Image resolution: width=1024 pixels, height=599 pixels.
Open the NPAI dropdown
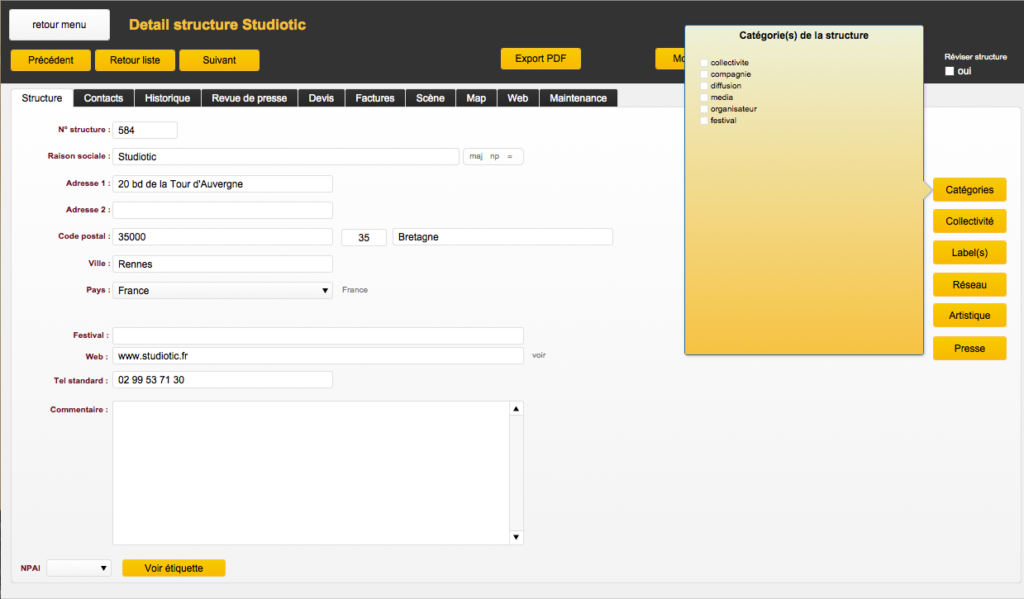click(78, 568)
